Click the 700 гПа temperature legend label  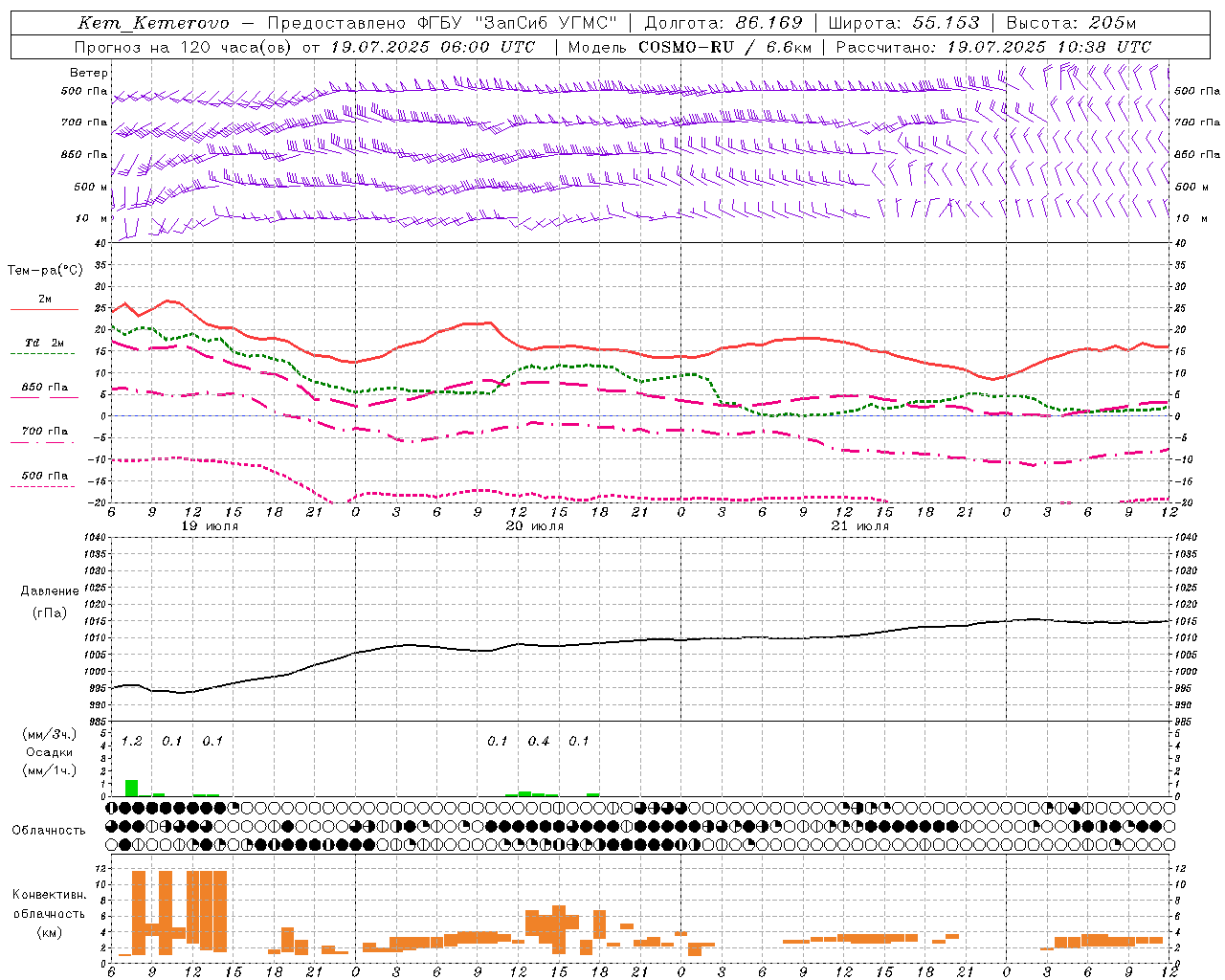pos(45,431)
